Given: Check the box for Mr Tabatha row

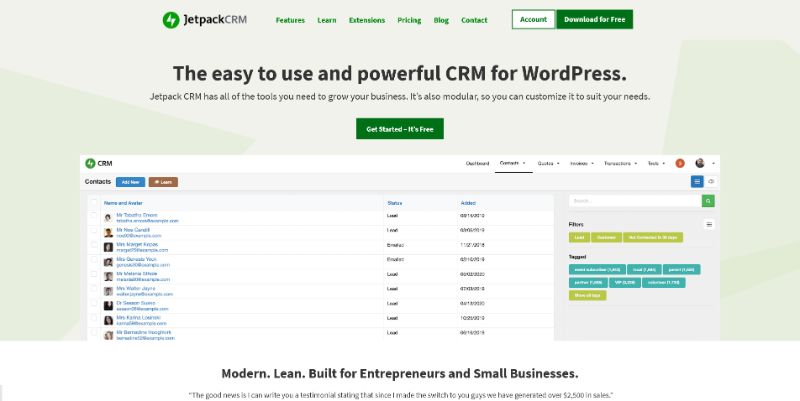Looking at the screenshot, I should pos(94,216).
